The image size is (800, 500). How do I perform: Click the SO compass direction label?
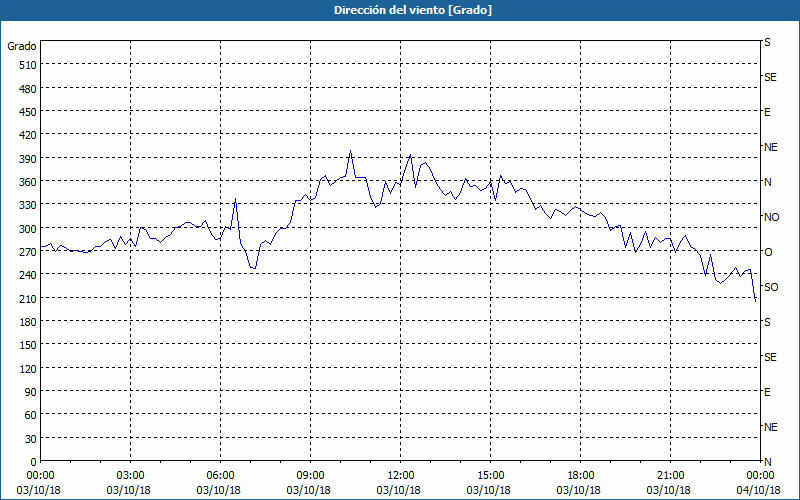[x=771, y=287]
